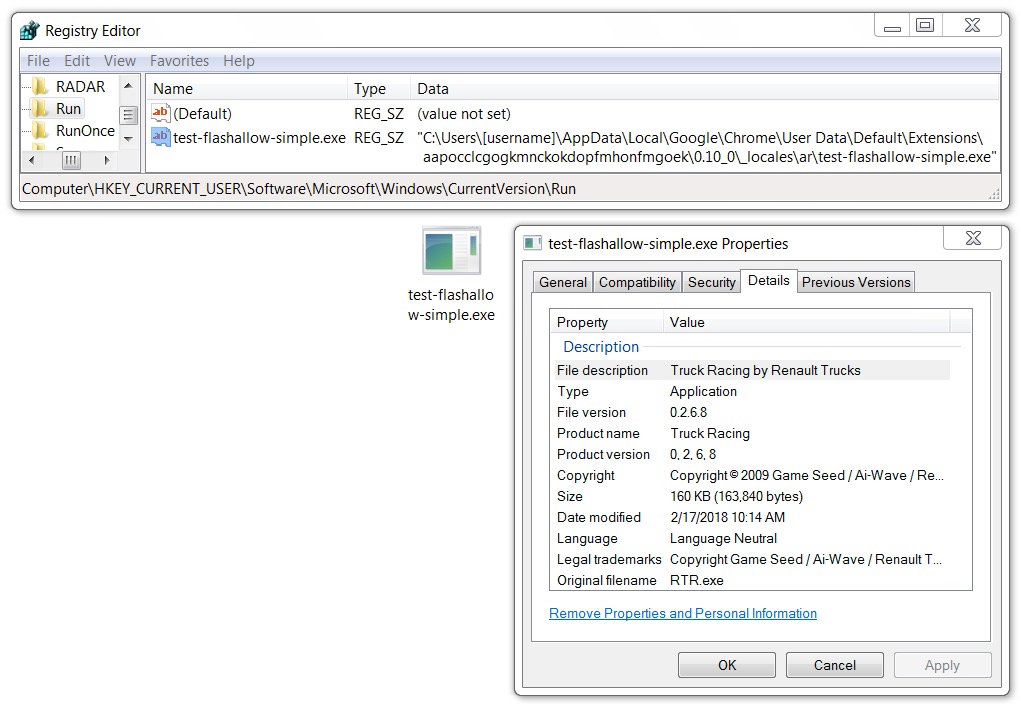Click the 'Language Neutral' value

[723, 539]
